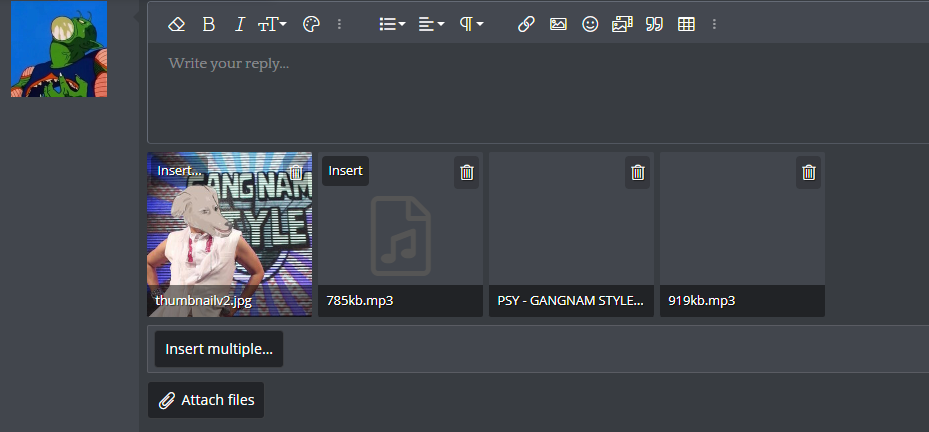The height and width of the screenshot is (432, 929).
Task: Click Insert on 785kb.mp3 attachment
Action: click(345, 171)
